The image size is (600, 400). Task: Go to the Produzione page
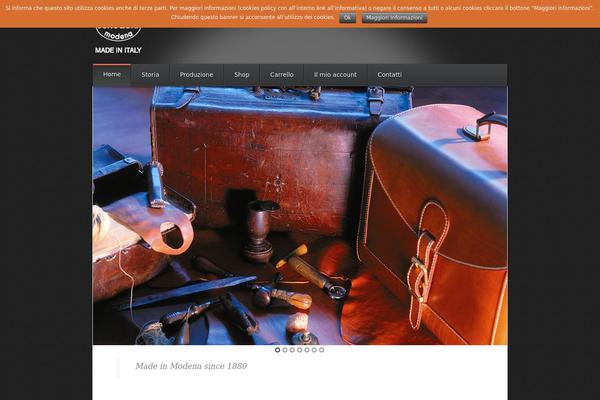point(196,75)
